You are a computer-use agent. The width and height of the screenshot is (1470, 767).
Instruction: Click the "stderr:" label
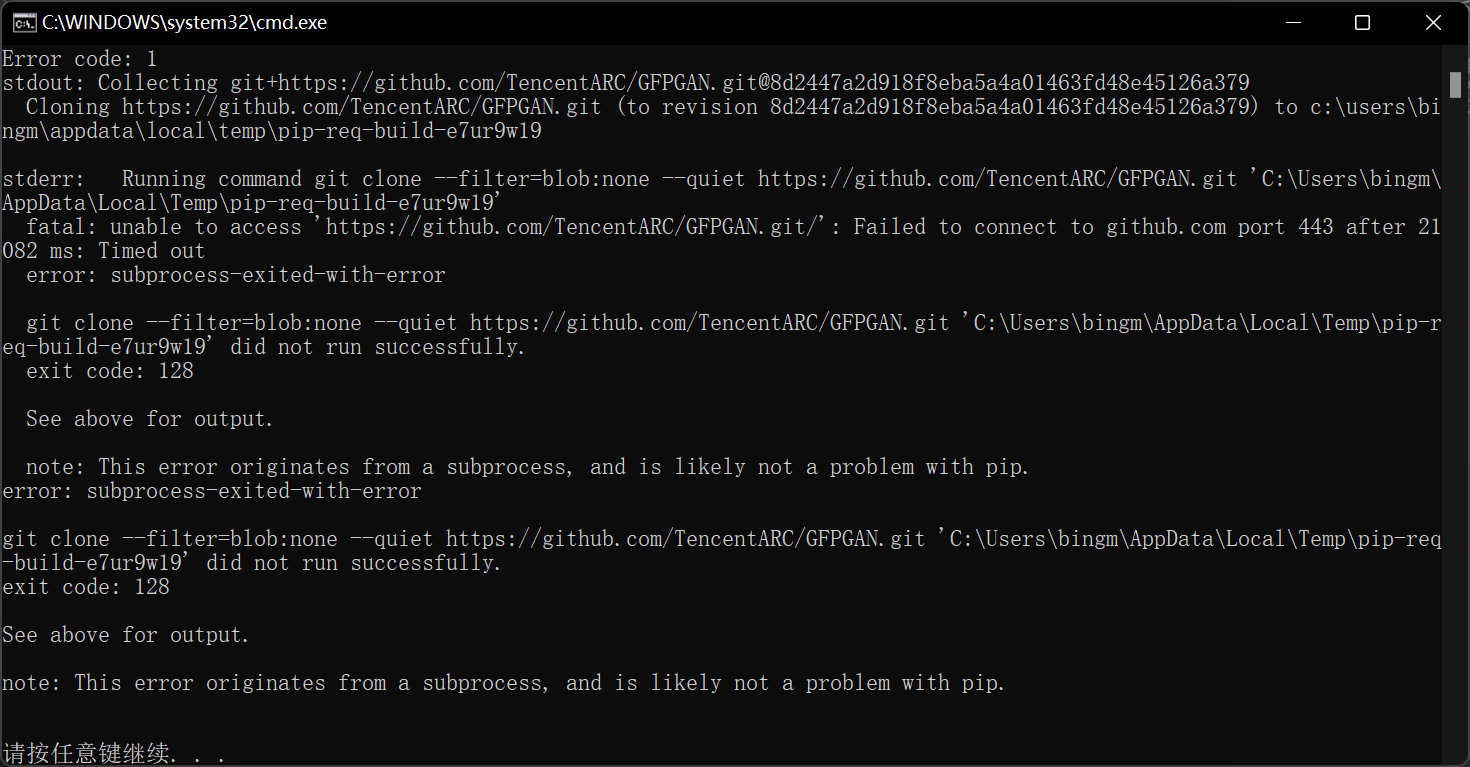click(43, 179)
